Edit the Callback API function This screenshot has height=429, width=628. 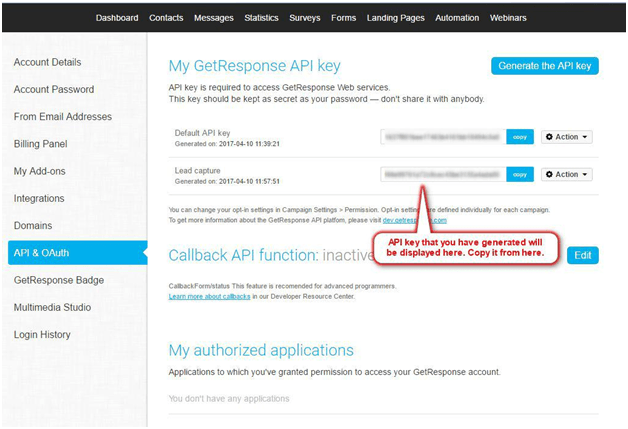[583, 256]
